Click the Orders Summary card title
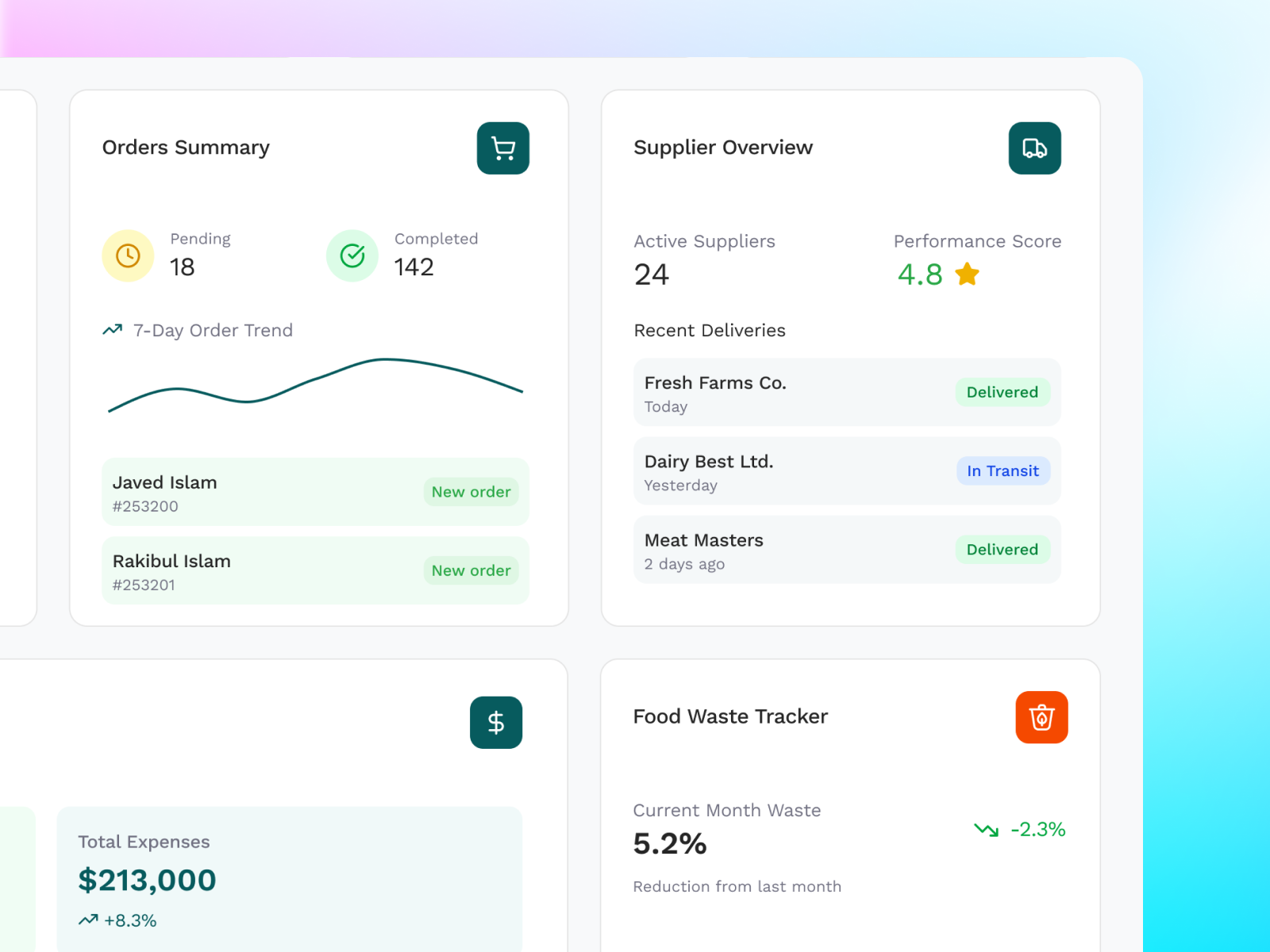Viewport: 1270px width, 952px height. coord(186,148)
